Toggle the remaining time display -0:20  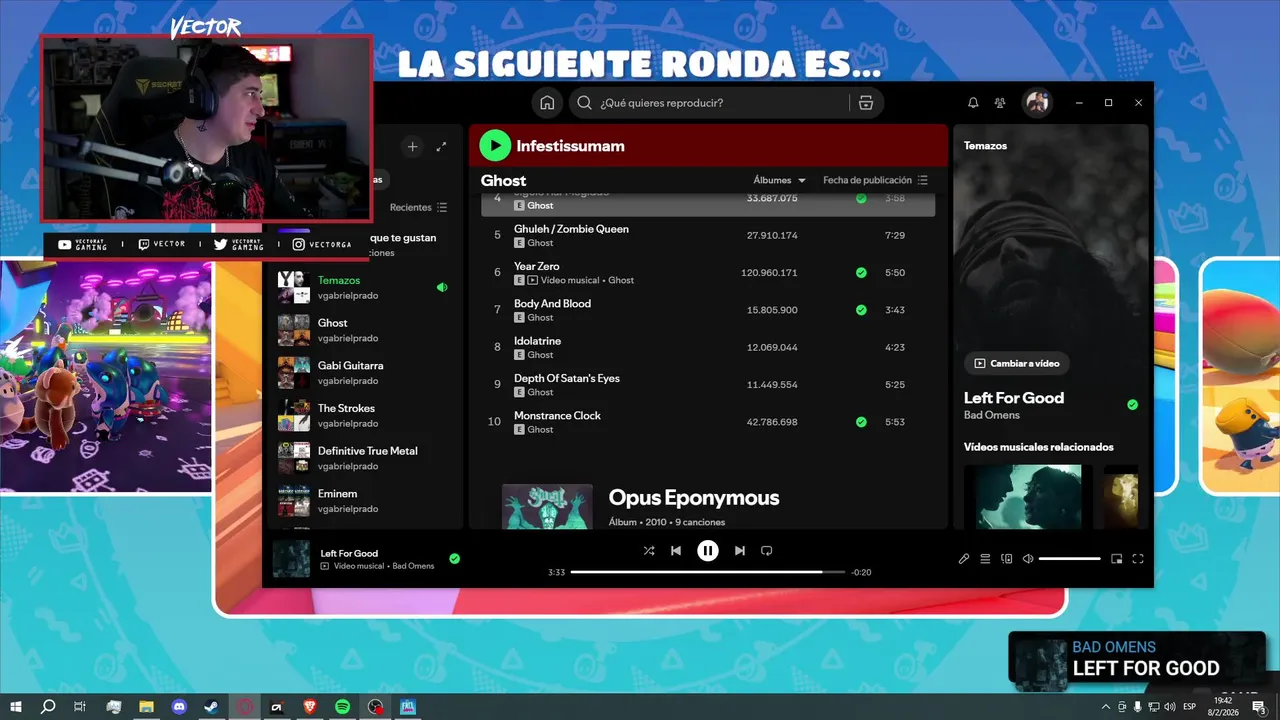pos(861,572)
